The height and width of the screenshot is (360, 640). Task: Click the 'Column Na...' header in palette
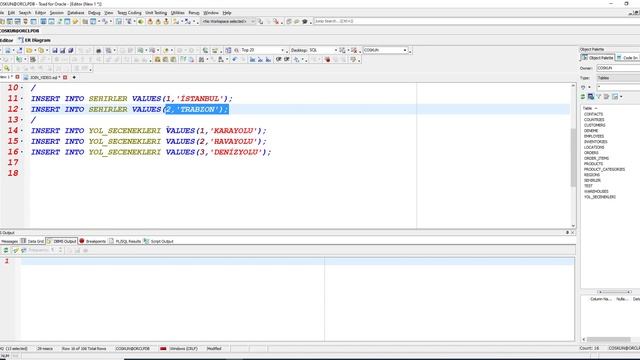tap(600, 299)
